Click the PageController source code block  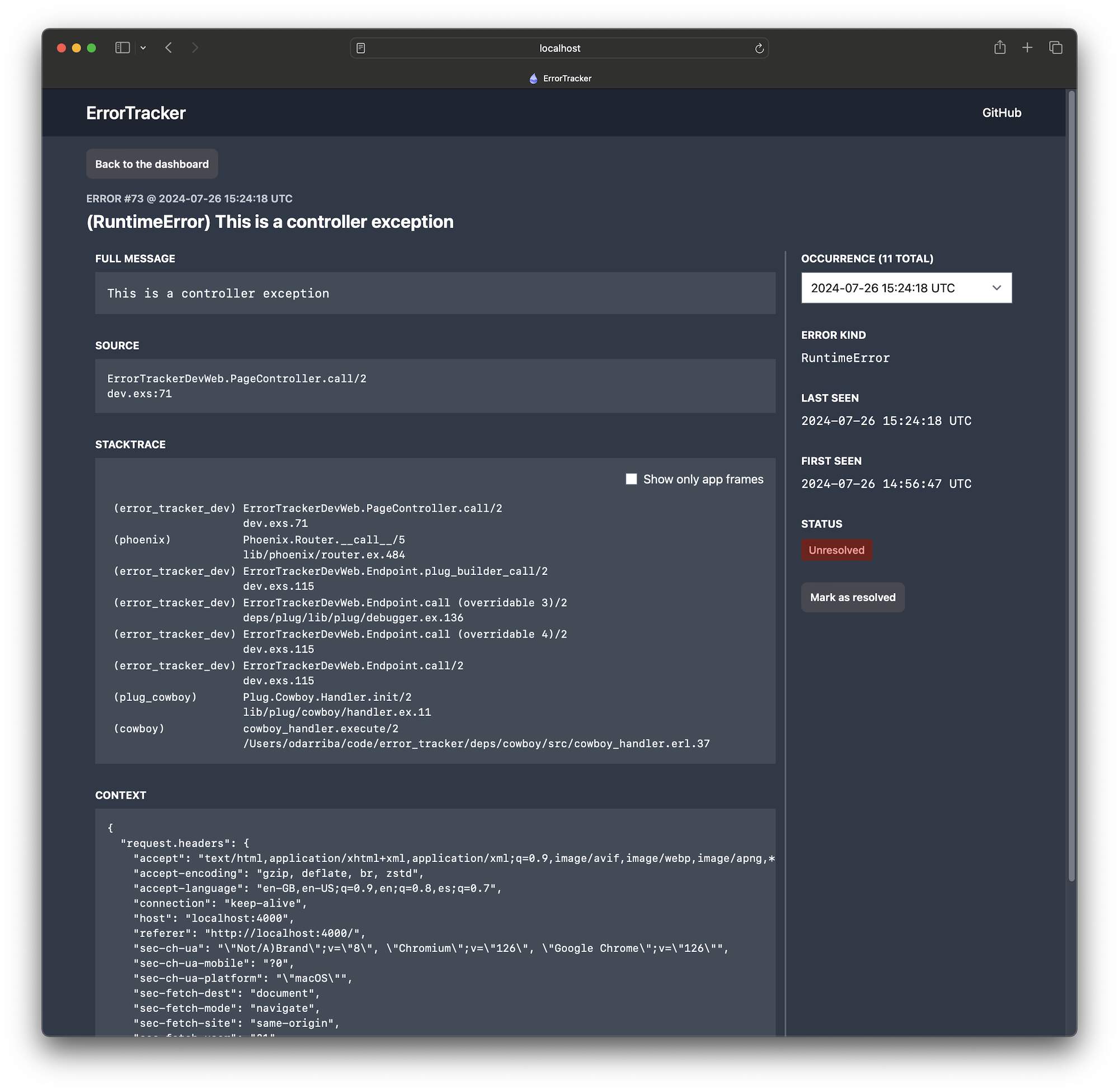[435, 385]
